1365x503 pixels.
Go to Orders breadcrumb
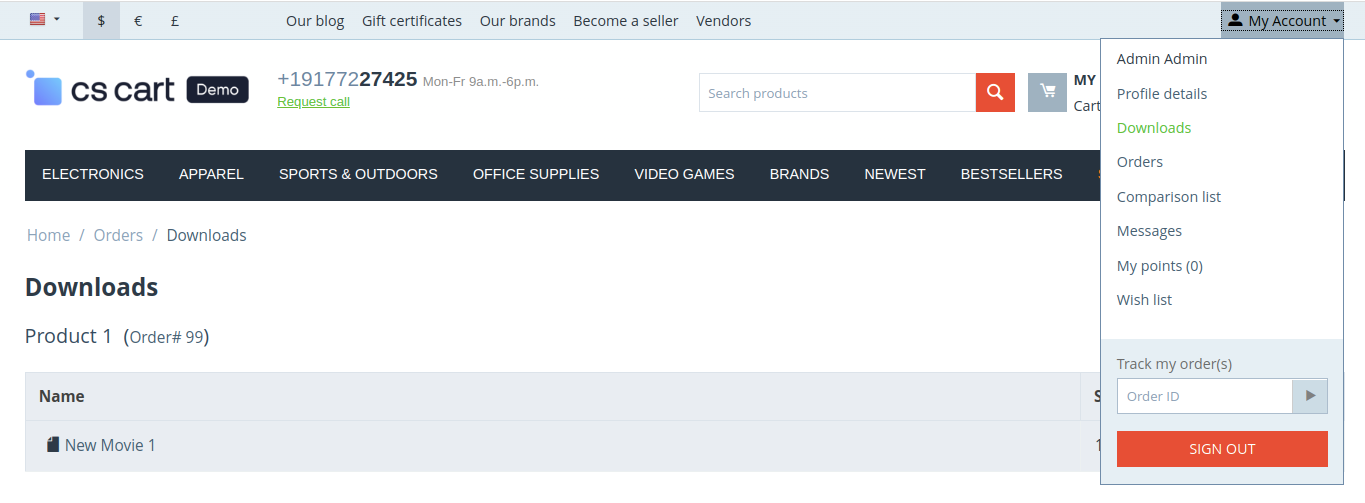click(x=118, y=236)
